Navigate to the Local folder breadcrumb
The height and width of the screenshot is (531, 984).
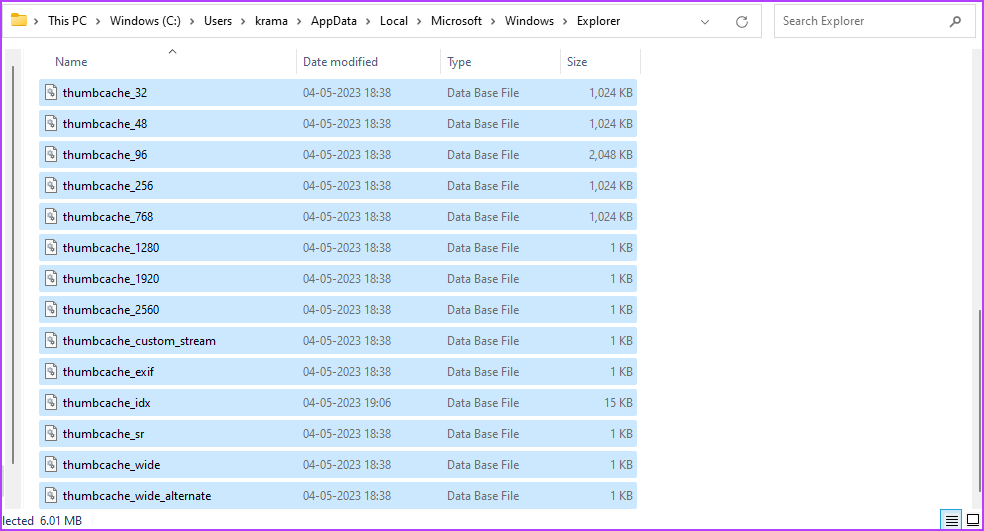click(393, 21)
